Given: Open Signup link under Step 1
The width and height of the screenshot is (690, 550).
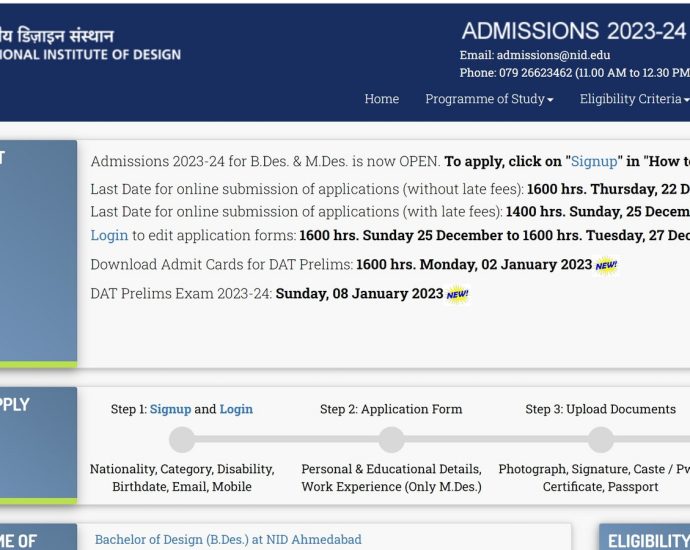Looking at the screenshot, I should (170, 409).
